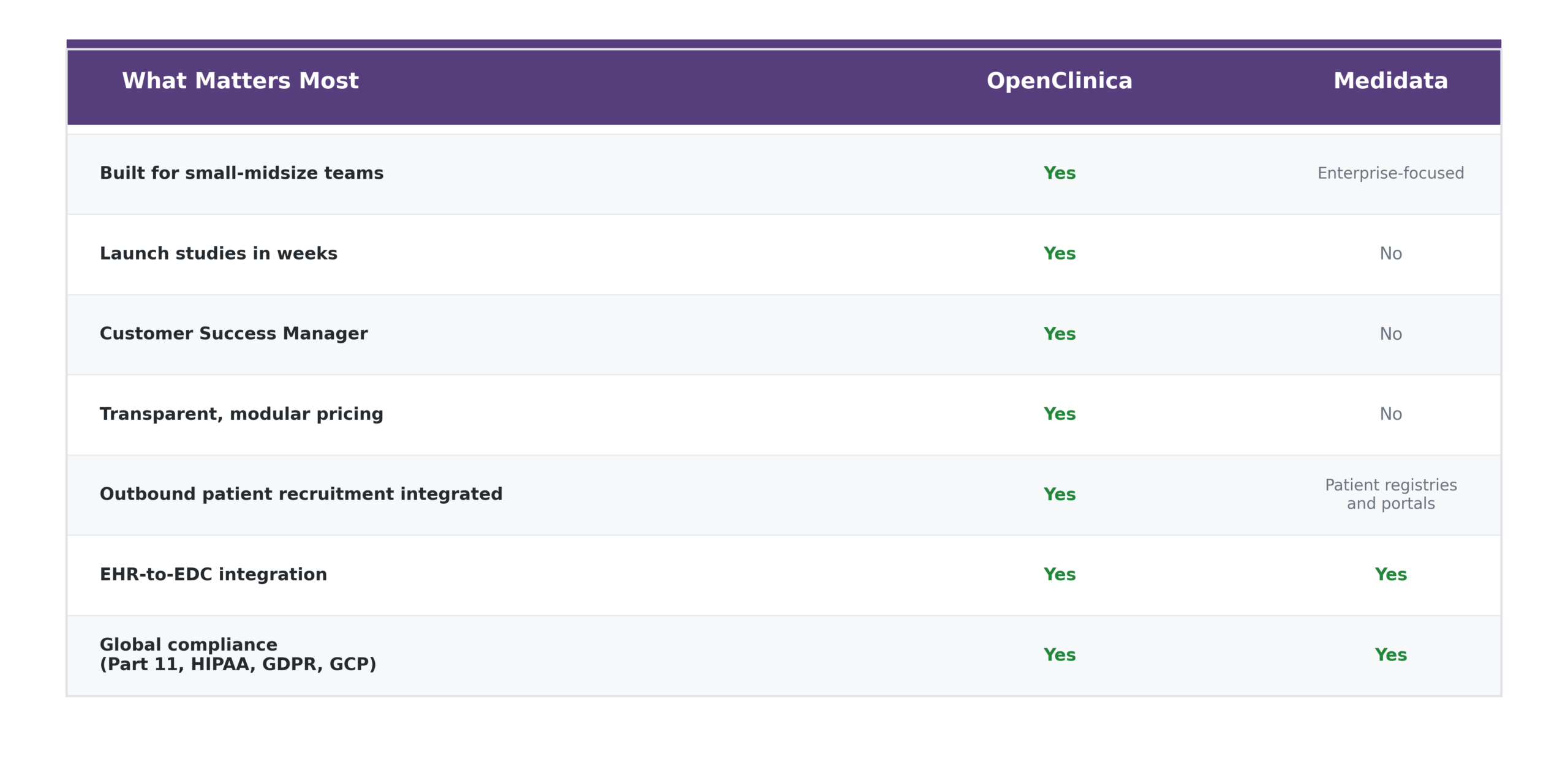Click Medidata's "No" for Transparent, modular pricing

(1390, 414)
